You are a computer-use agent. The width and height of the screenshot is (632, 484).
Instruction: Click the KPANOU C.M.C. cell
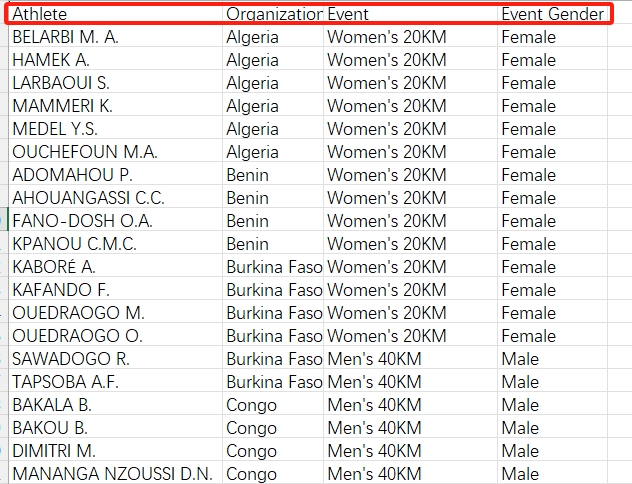tap(115, 244)
